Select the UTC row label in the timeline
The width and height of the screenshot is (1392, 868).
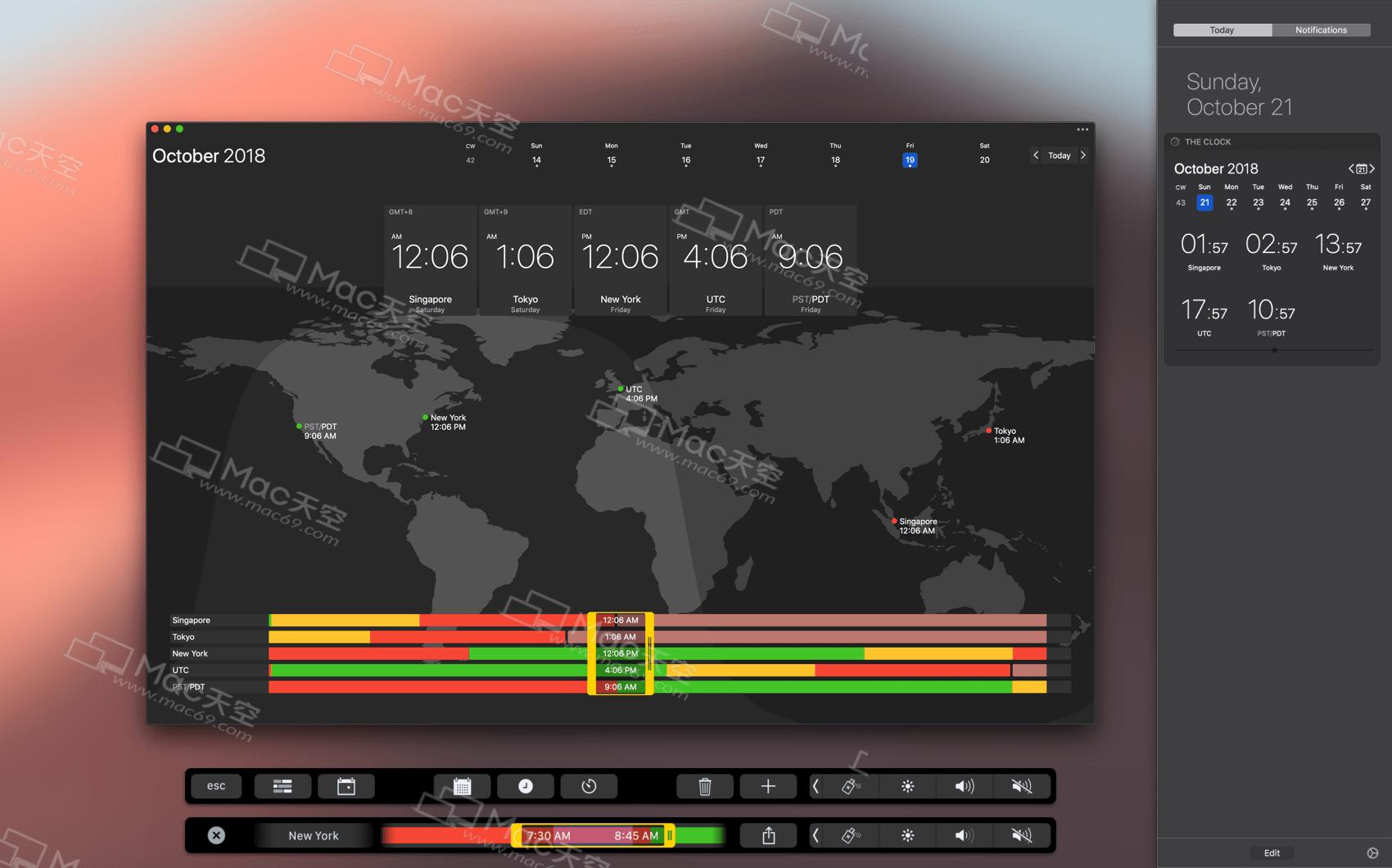(x=180, y=670)
